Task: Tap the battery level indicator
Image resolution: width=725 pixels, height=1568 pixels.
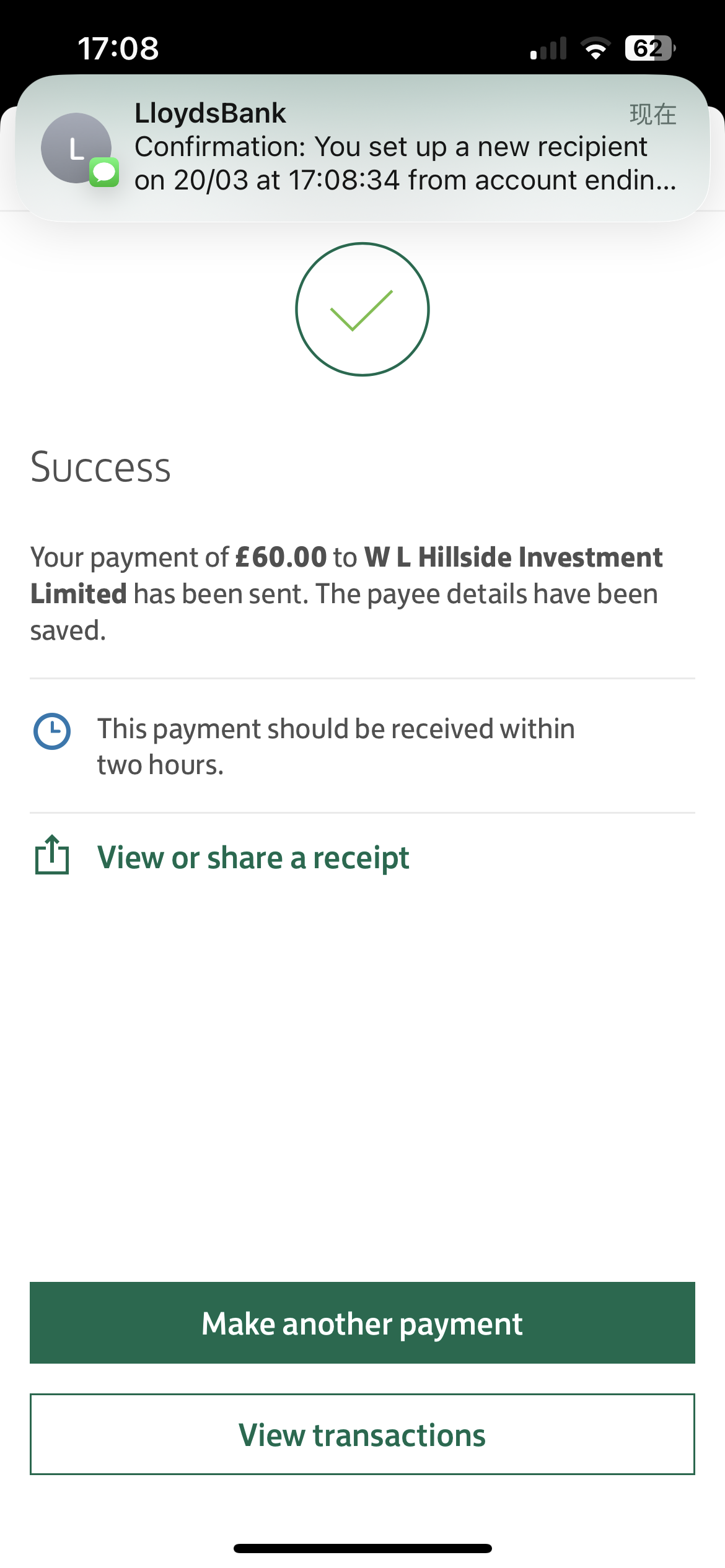Action: [x=649, y=48]
